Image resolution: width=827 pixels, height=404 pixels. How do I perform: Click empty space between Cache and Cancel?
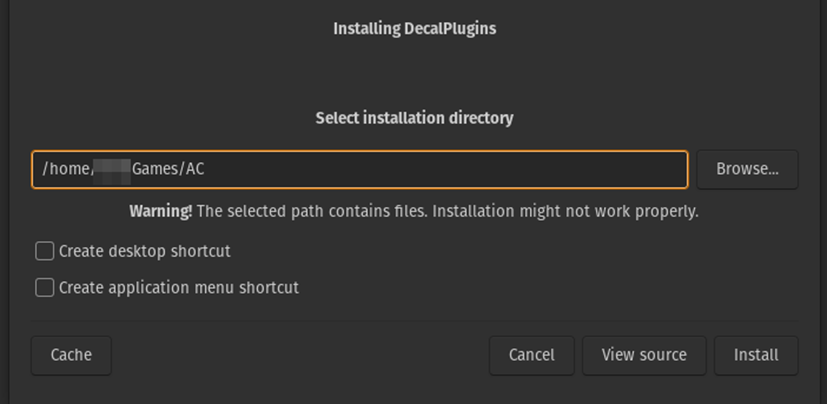pyautogui.click(x=300, y=355)
